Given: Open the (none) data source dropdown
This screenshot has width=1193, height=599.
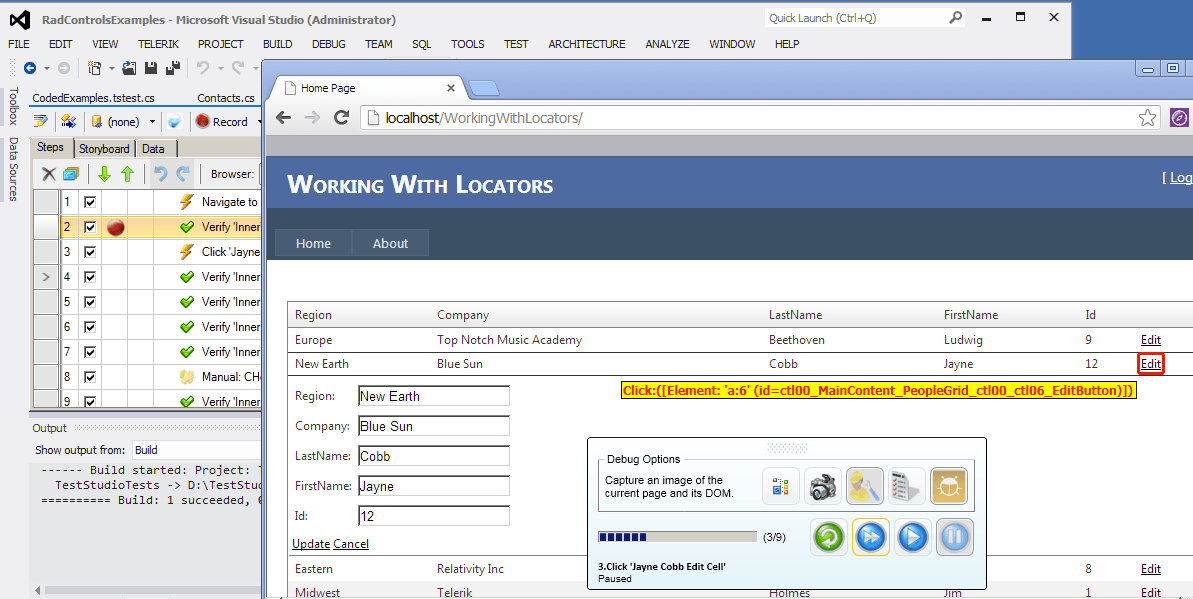Looking at the screenshot, I should click(x=152, y=122).
